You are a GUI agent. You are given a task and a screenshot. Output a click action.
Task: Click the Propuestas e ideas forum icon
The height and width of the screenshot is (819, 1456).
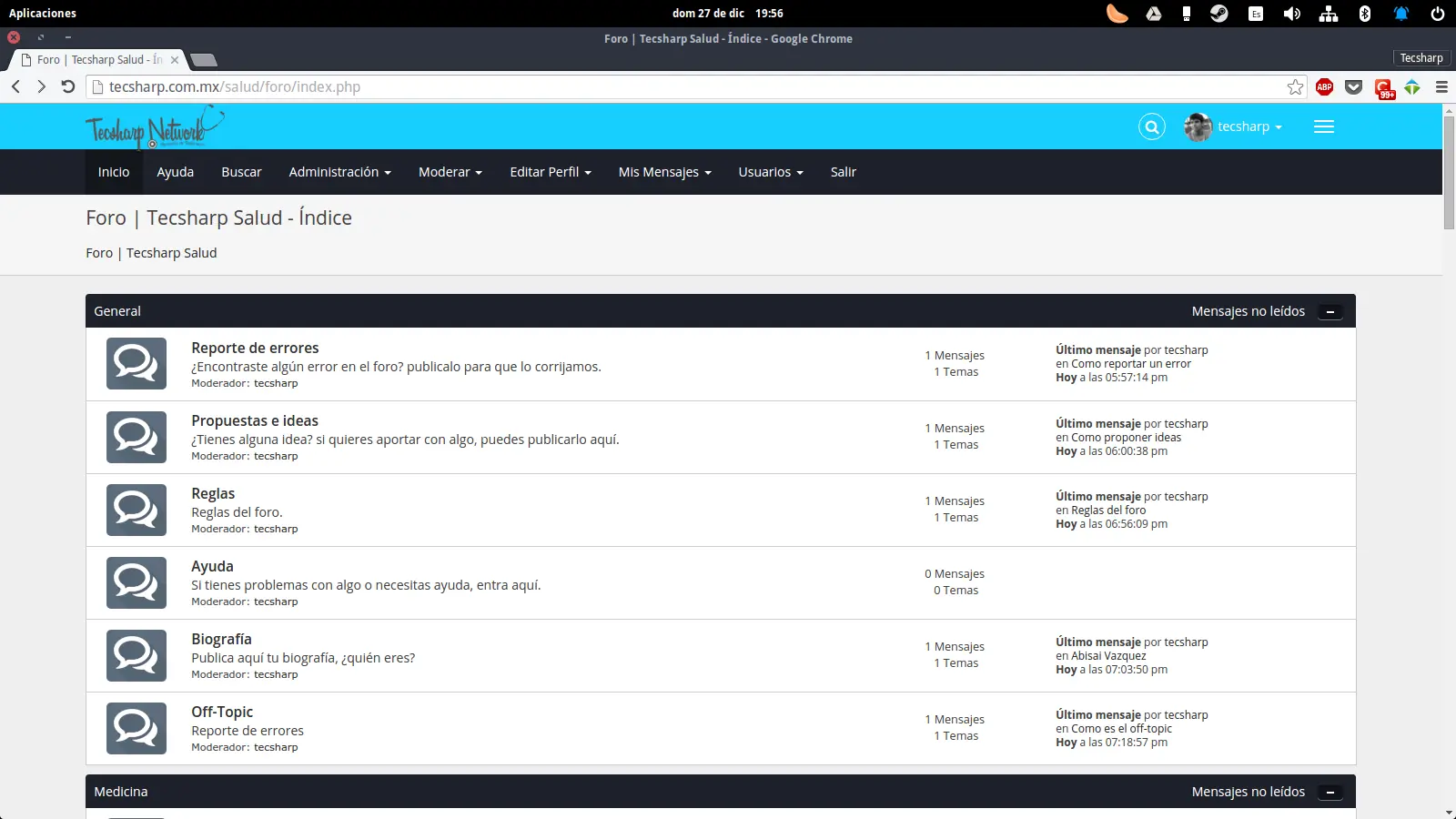[136, 437]
